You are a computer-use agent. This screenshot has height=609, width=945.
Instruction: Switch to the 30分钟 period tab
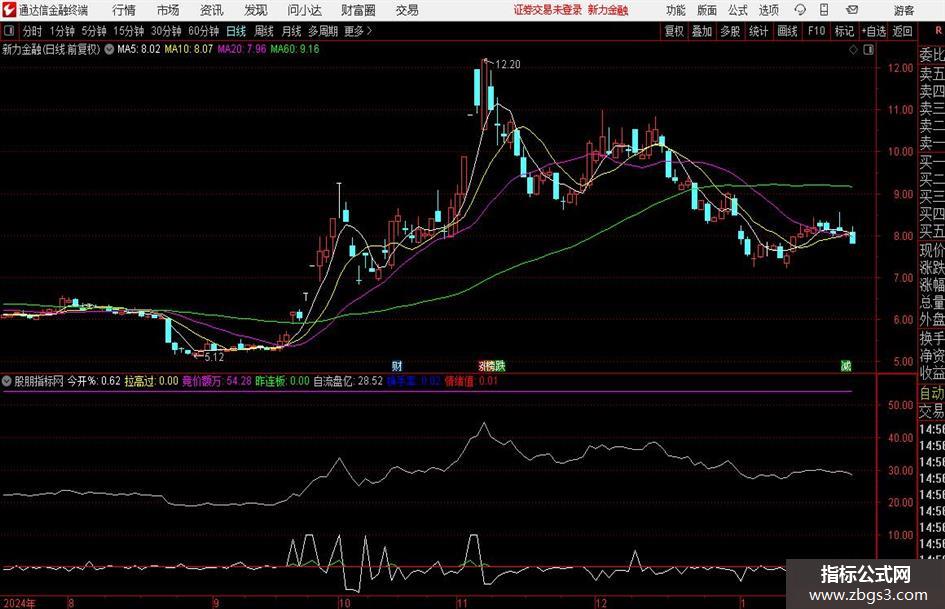point(166,31)
